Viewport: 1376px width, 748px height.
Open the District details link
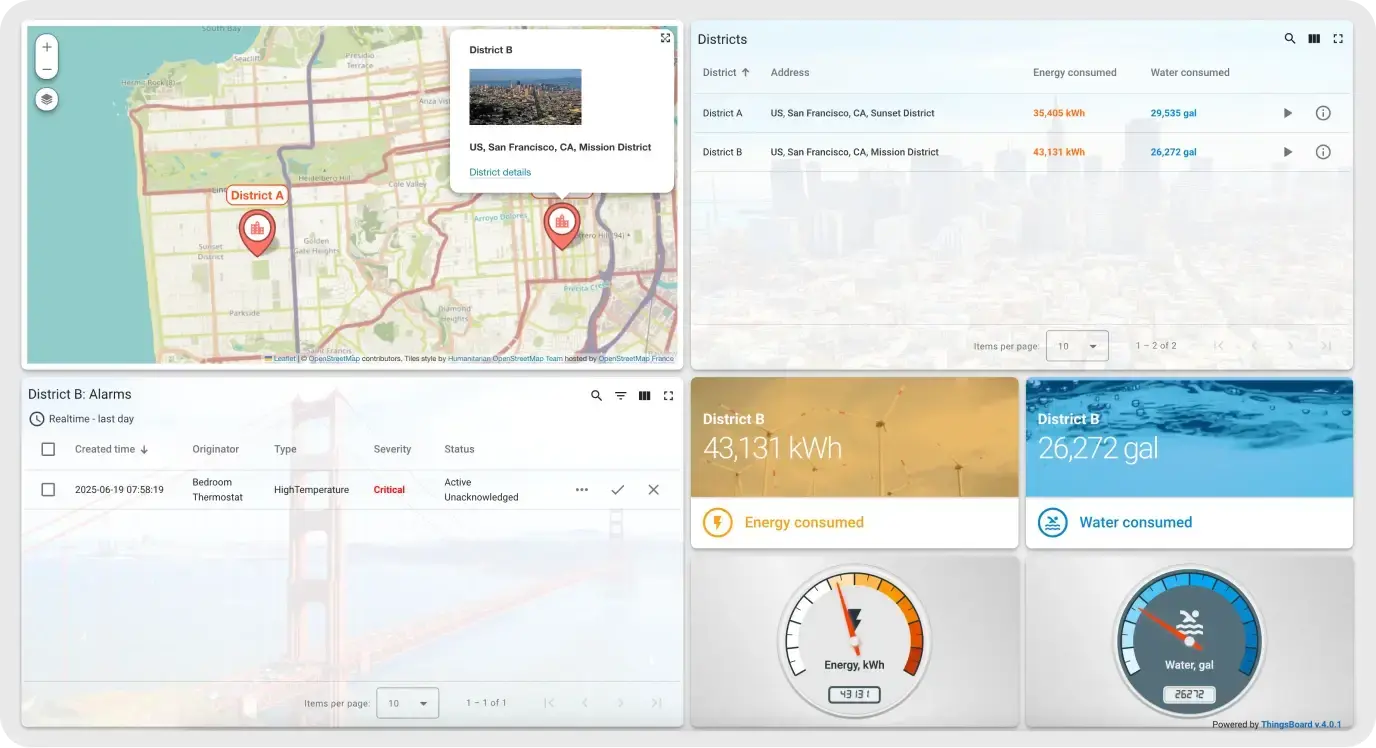[x=500, y=172]
